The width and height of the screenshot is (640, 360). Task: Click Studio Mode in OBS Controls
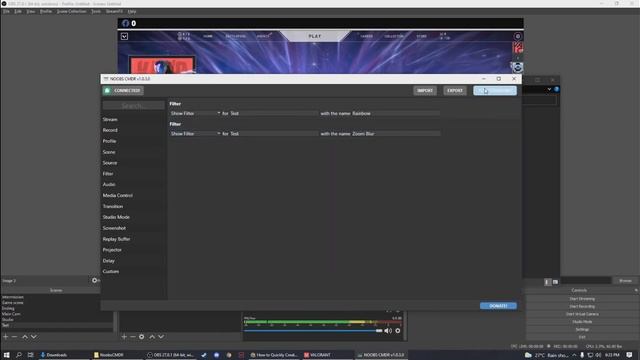point(582,322)
